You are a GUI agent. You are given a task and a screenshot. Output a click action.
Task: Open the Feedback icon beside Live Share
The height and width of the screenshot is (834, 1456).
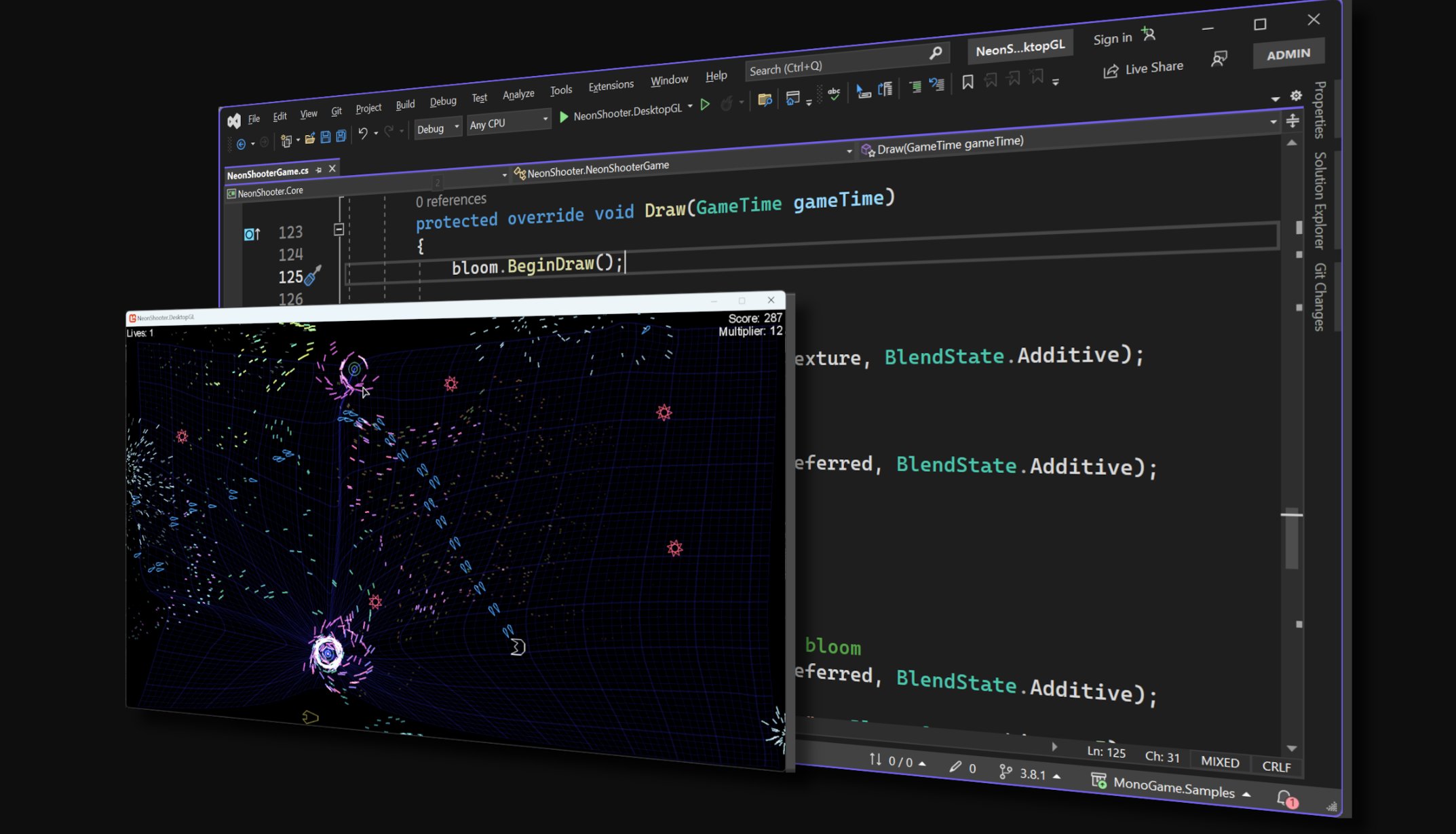pyautogui.click(x=1219, y=59)
